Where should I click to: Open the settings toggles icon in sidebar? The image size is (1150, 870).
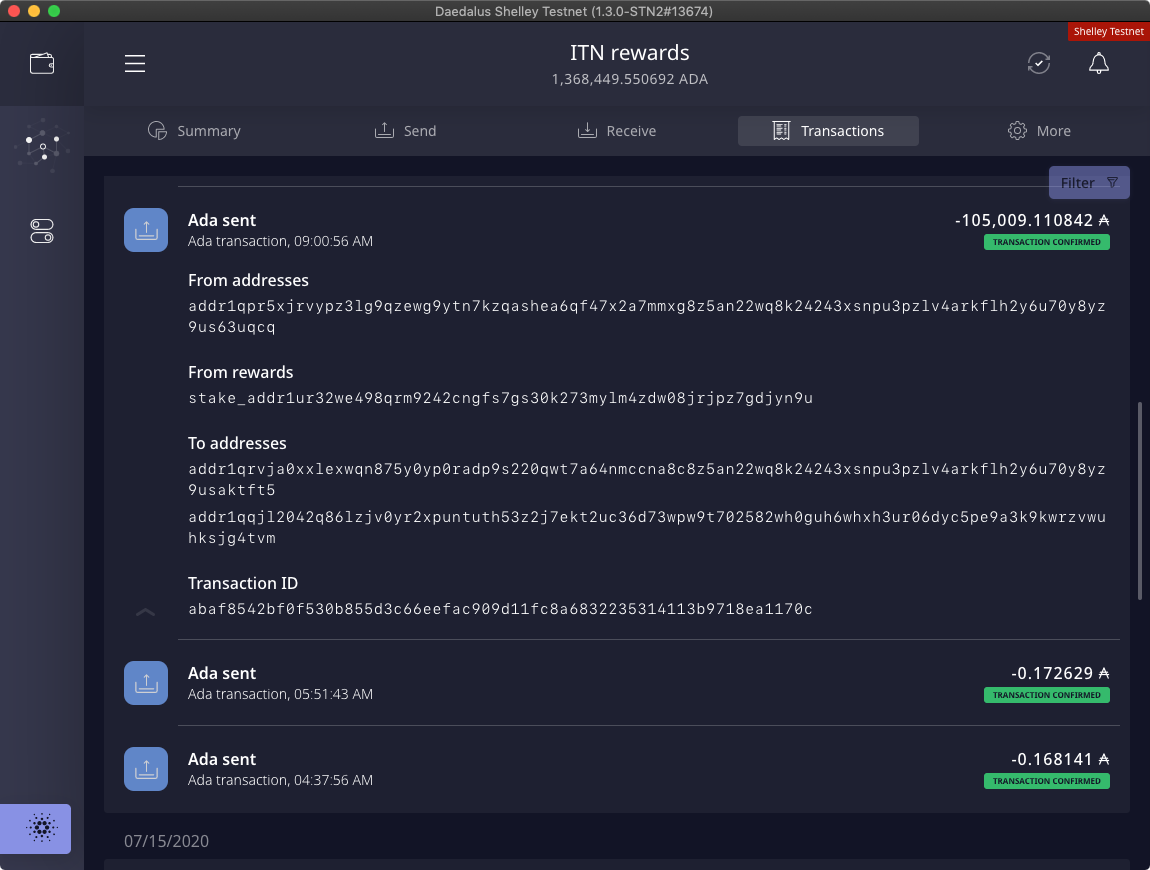coord(42,232)
